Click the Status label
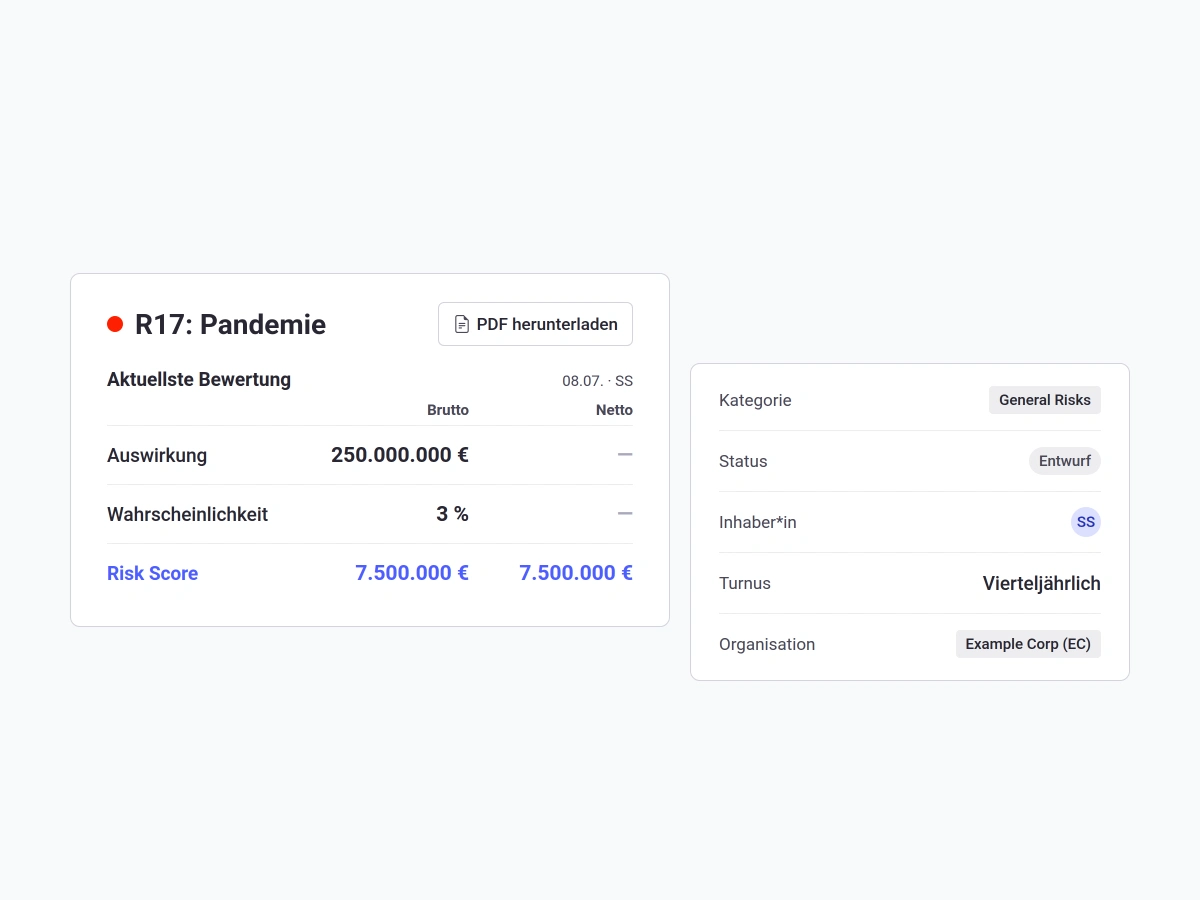 743,461
